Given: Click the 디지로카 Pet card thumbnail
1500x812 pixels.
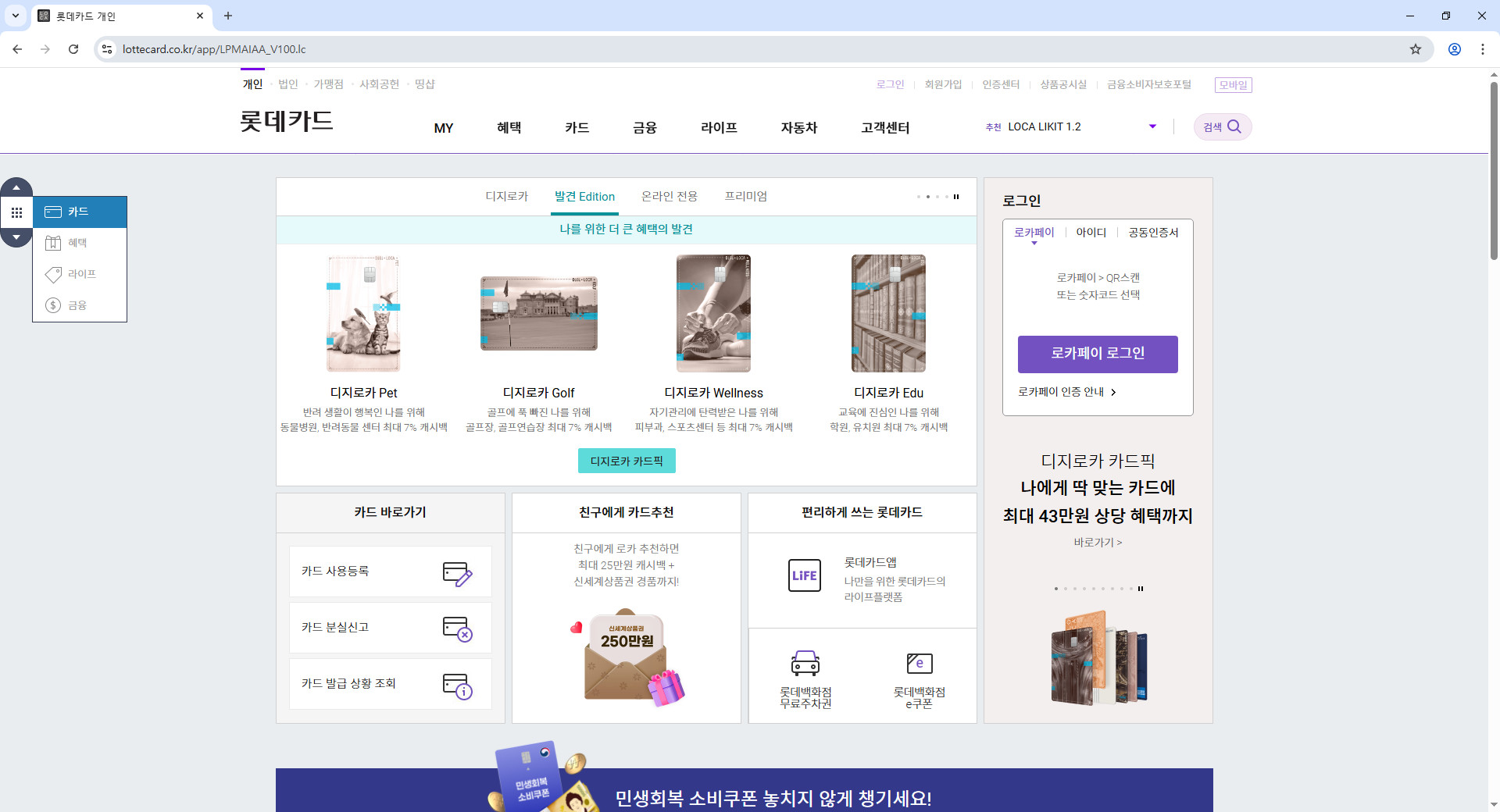Looking at the screenshot, I should click(x=362, y=313).
